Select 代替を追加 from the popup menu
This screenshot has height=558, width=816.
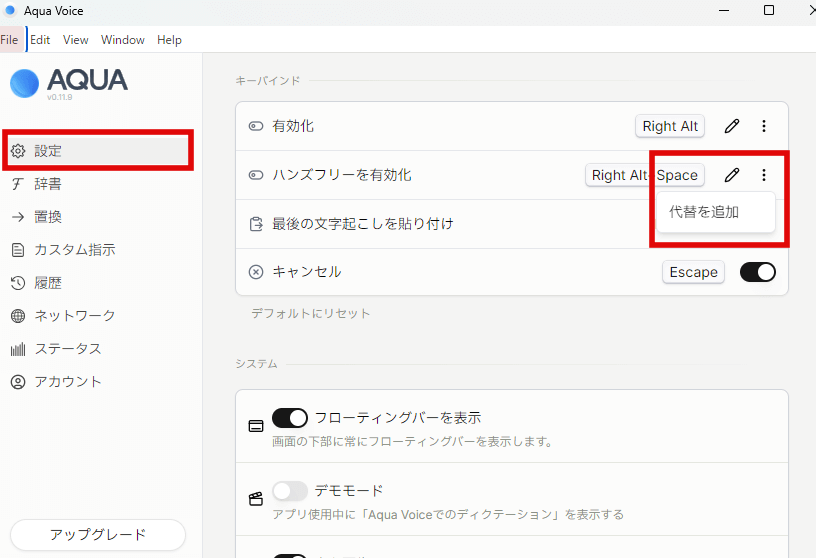click(704, 212)
